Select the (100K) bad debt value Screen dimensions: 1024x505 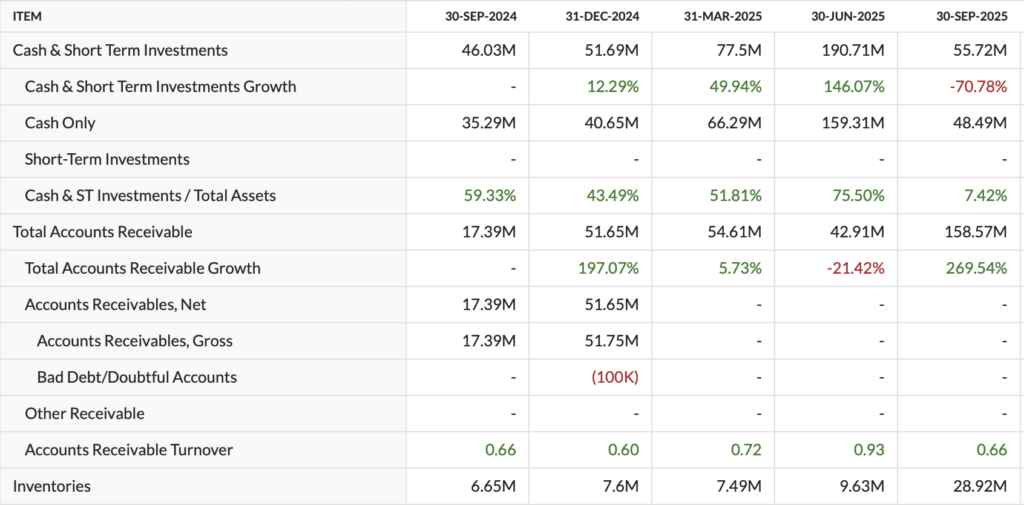click(x=616, y=377)
